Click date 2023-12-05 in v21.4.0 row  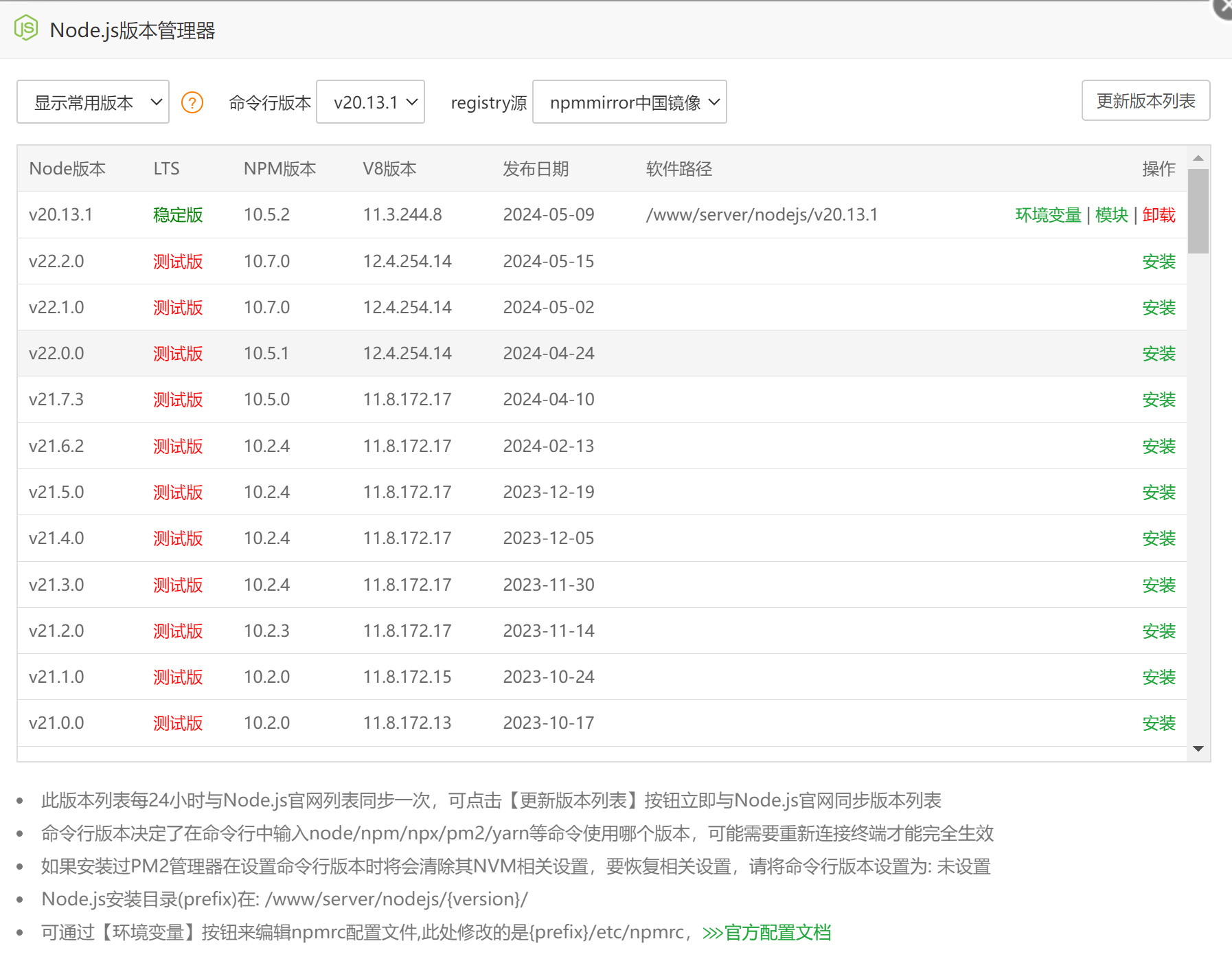(549, 539)
